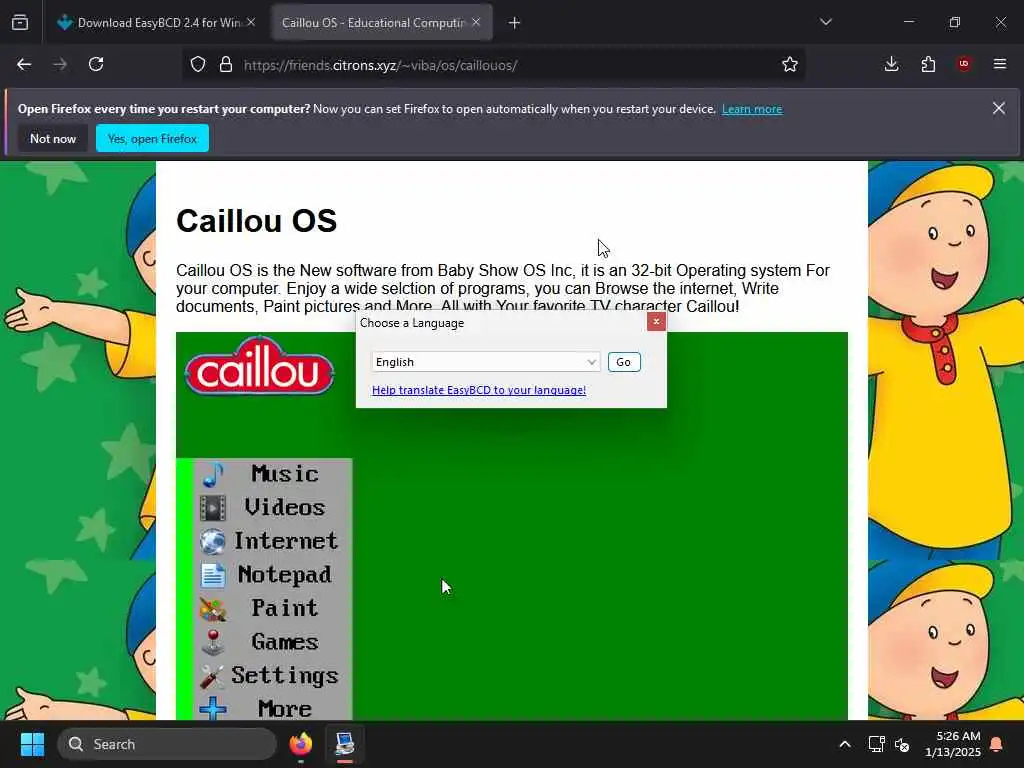Select the More menu label

point(285,709)
